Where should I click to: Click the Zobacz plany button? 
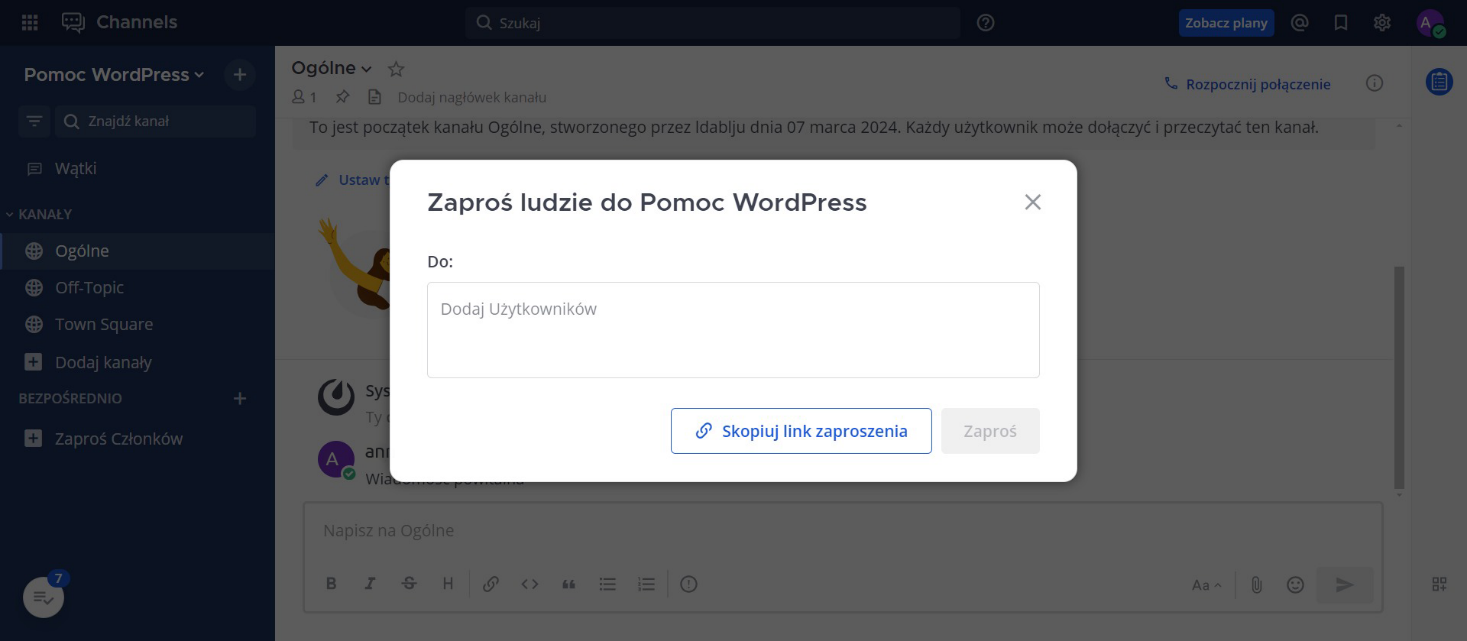pos(1226,22)
